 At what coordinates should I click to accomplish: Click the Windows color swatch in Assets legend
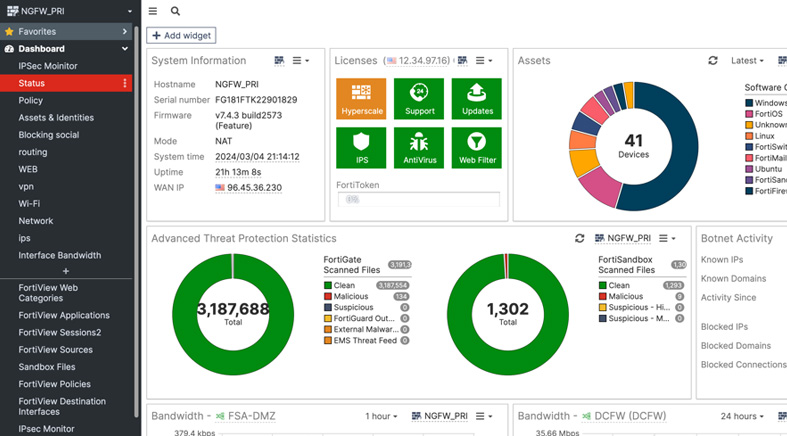[x=749, y=103]
